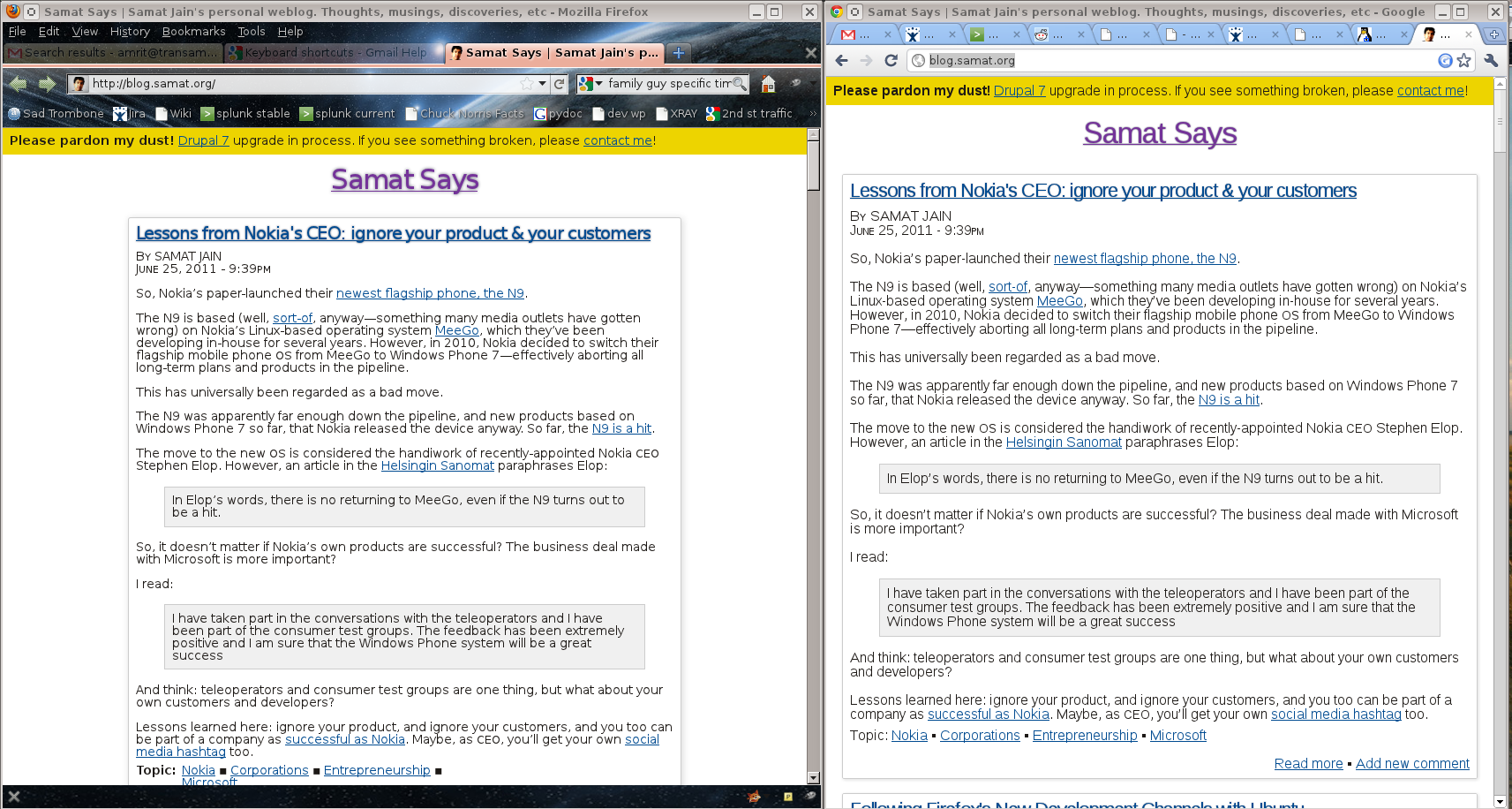Switch to Gmail Search results tab in Firefox
Screen dimensions: 1512x809
(x=113, y=53)
